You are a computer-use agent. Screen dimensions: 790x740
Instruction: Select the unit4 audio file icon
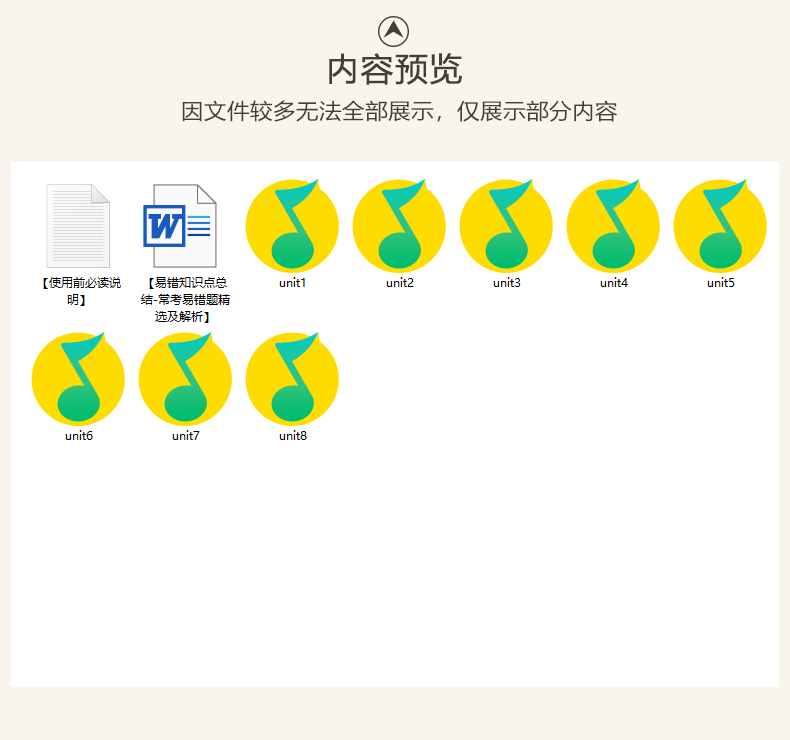click(x=613, y=226)
